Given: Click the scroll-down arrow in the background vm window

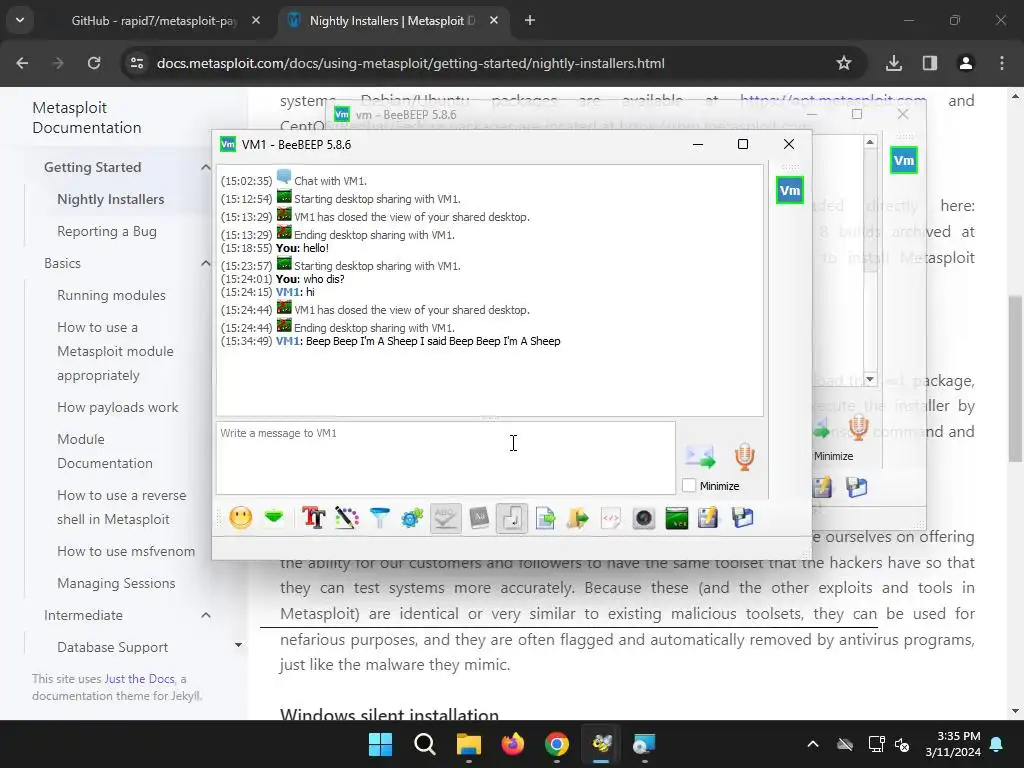Looking at the screenshot, I should click(x=870, y=379).
